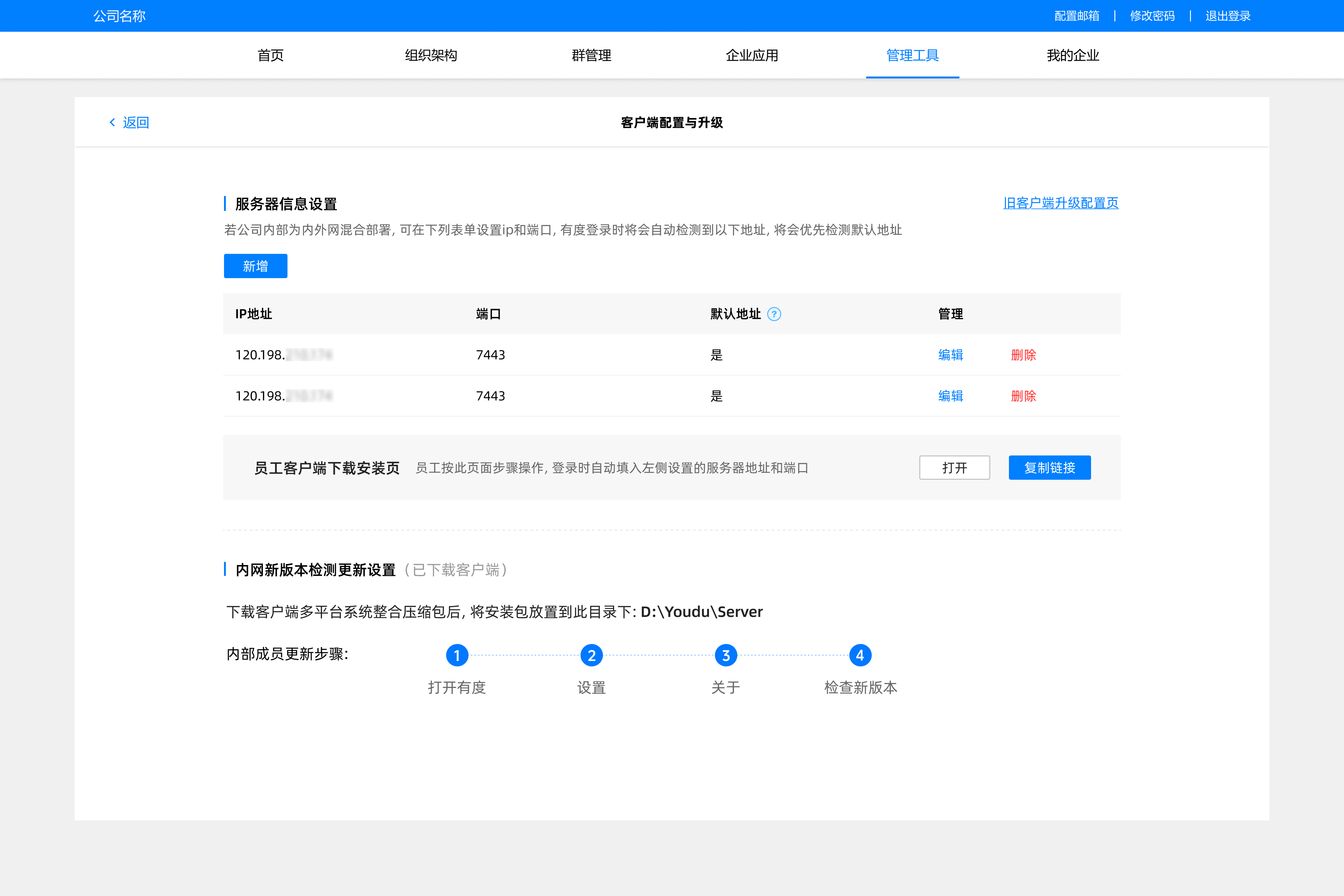Click the 复制链接 button
The image size is (1344, 896).
[1049, 467]
